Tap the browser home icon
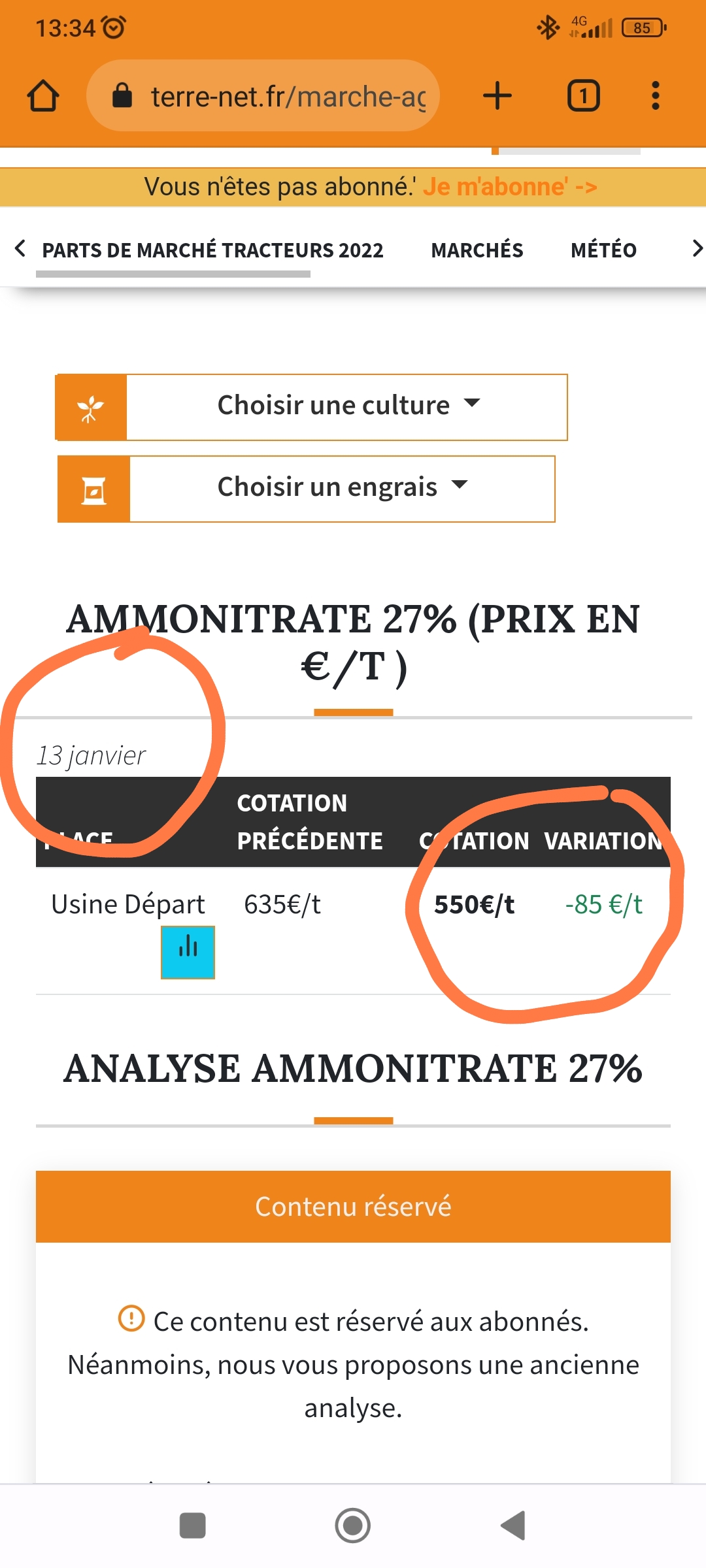 click(43, 96)
